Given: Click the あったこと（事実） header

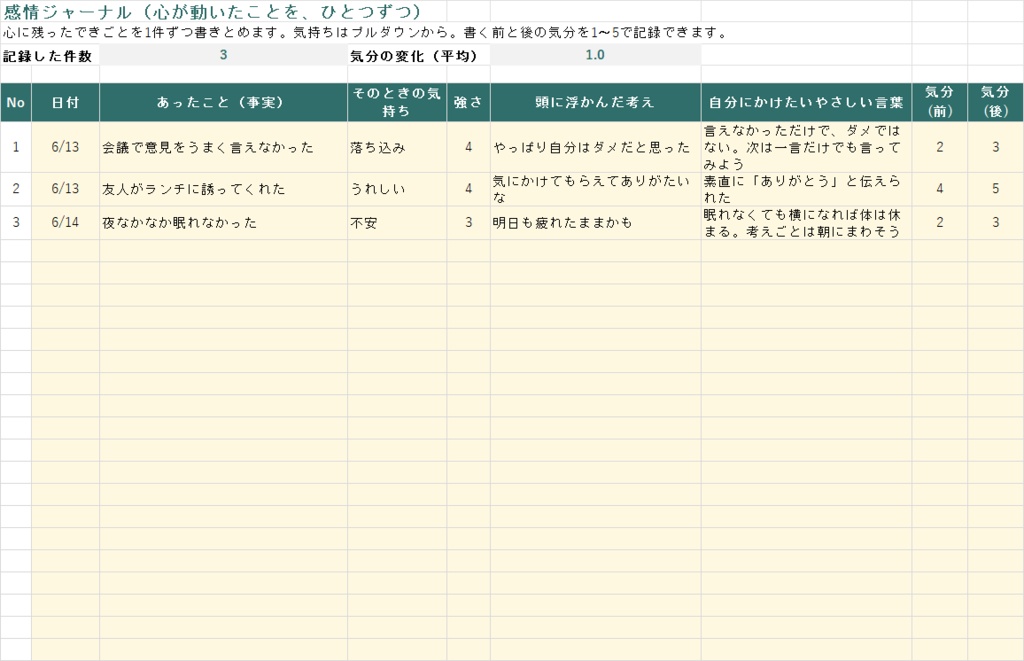Looking at the screenshot, I should pos(223,103).
